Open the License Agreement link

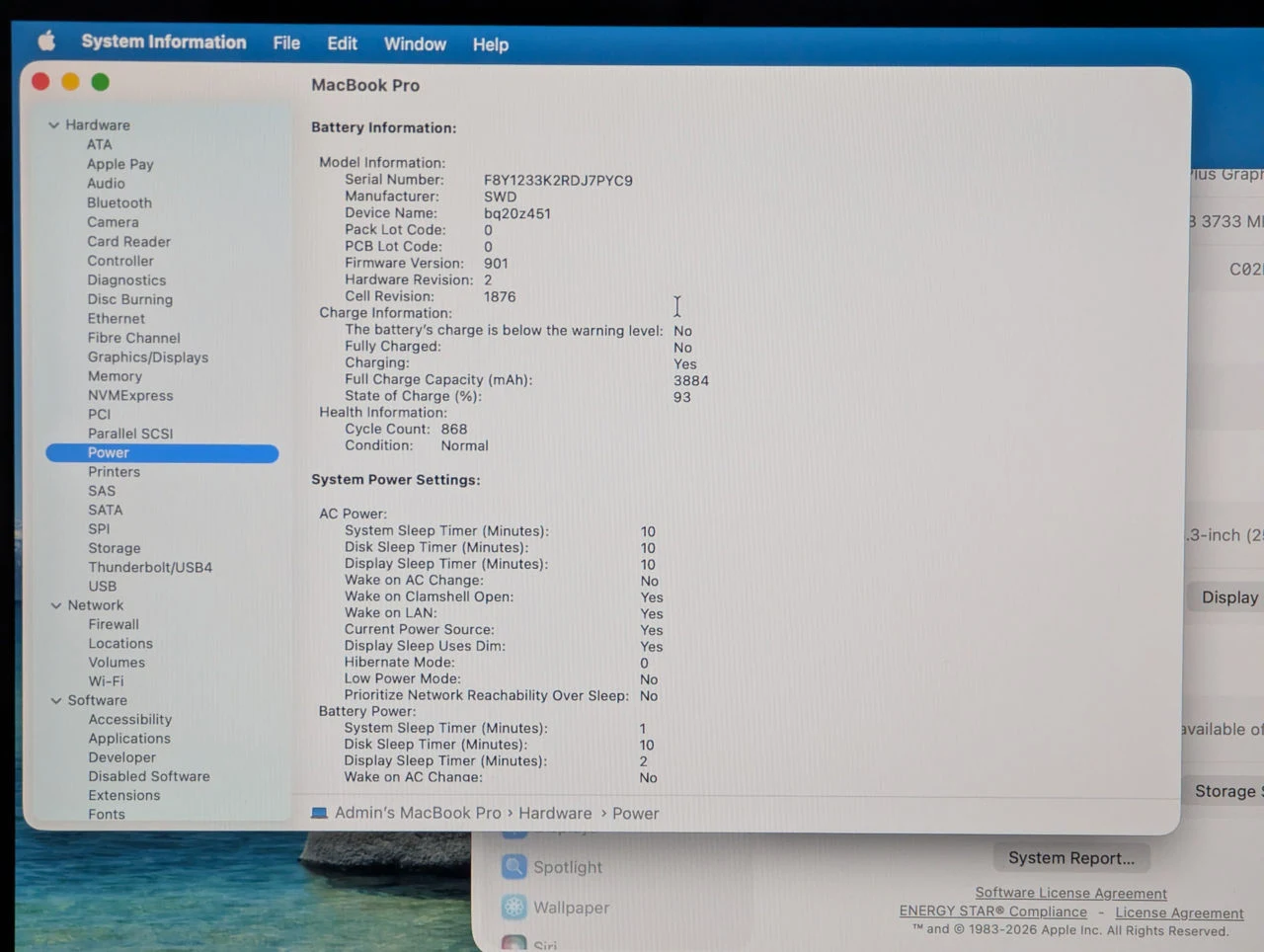pos(1179,913)
